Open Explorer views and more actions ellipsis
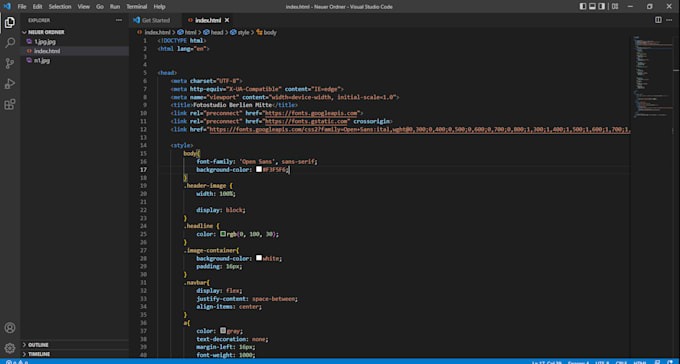The height and width of the screenshot is (364, 680). 119,20
